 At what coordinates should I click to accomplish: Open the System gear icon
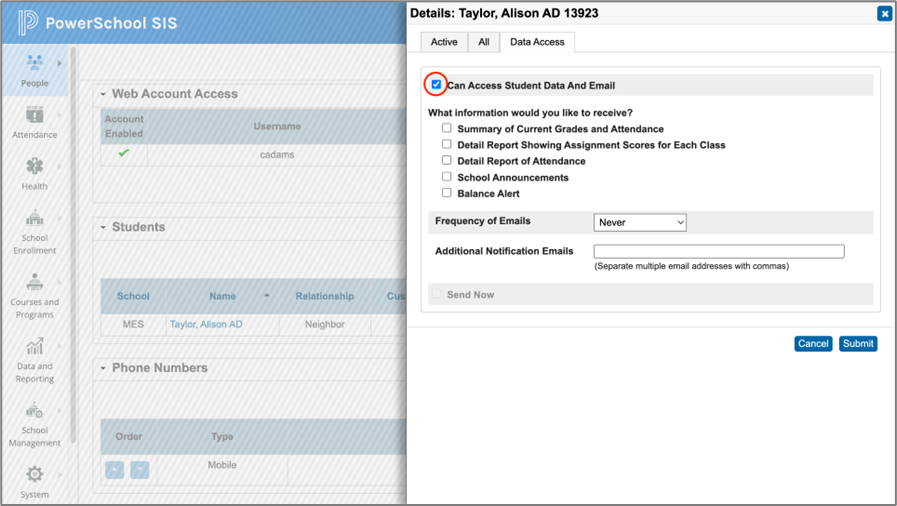pos(34,474)
